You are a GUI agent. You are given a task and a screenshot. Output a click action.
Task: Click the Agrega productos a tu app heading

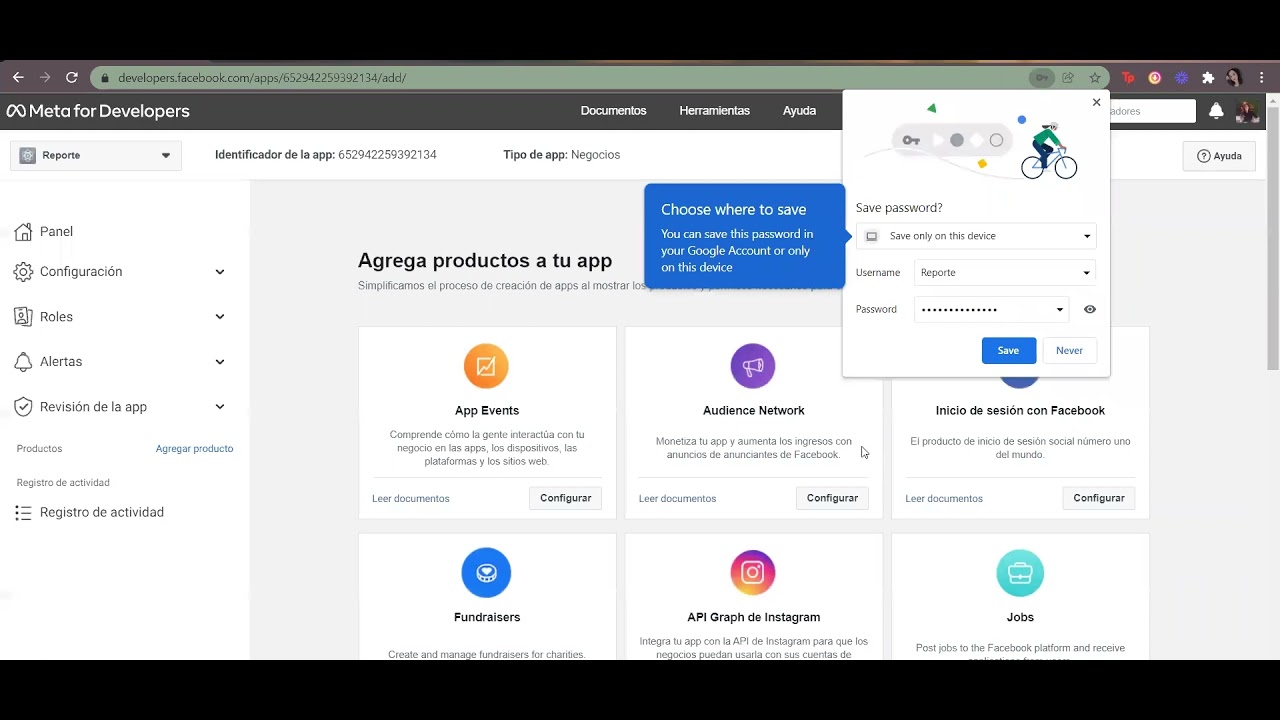[x=485, y=261]
